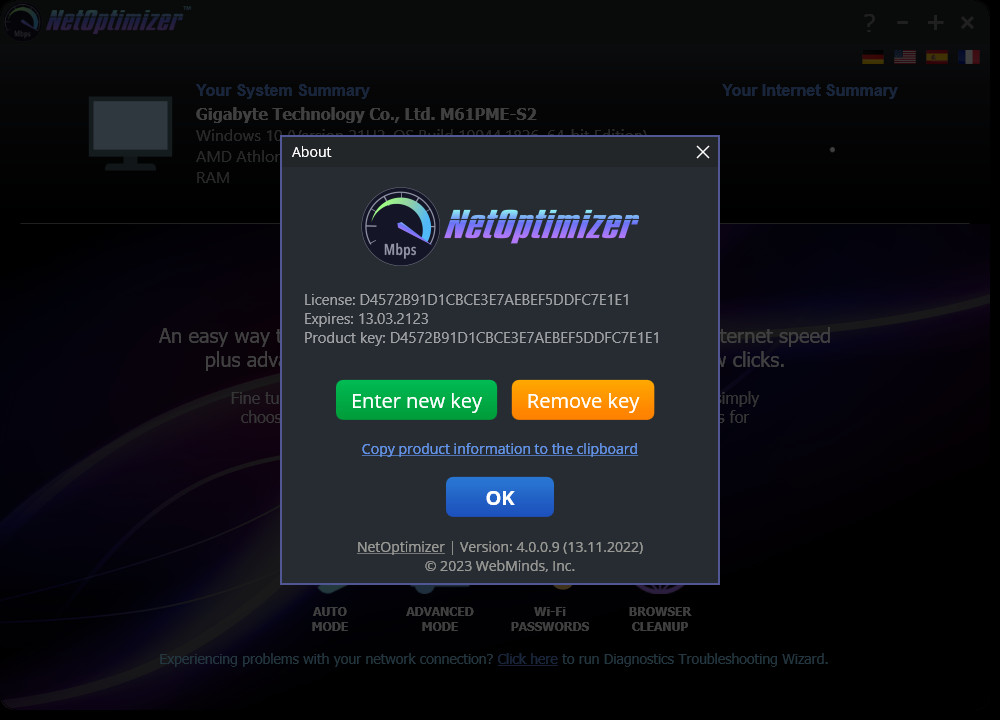Viewport: 1000px width, 720px height.
Task: Open the NetOptimizer website link
Action: point(401,547)
